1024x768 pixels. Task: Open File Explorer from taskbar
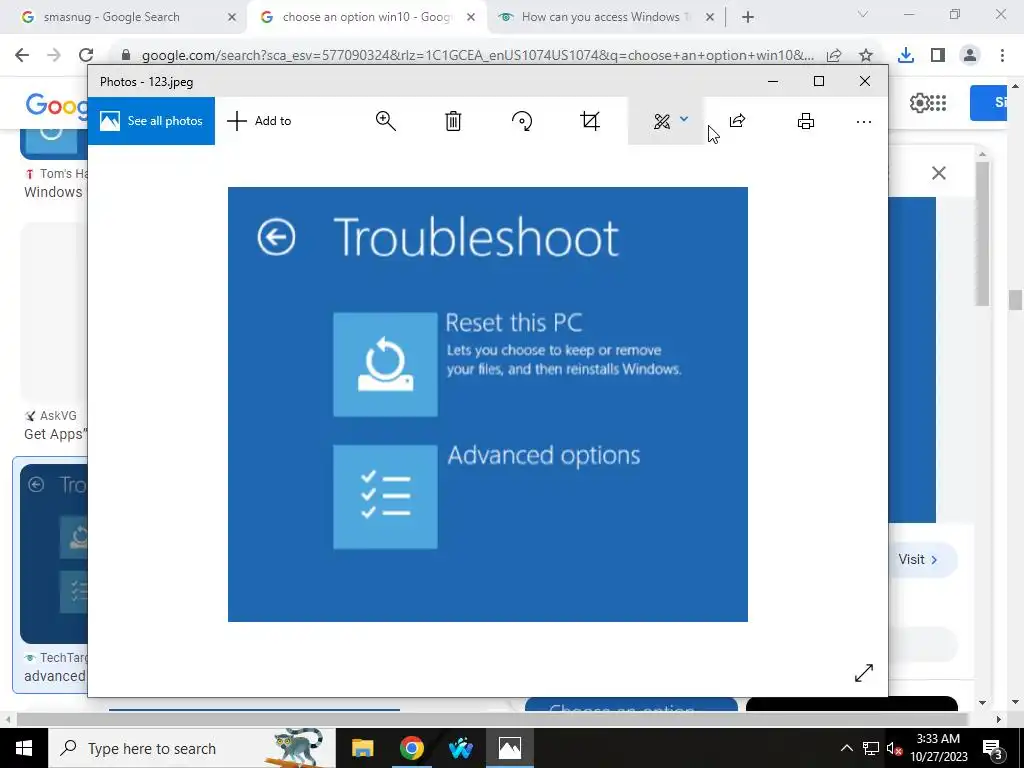[x=362, y=748]
